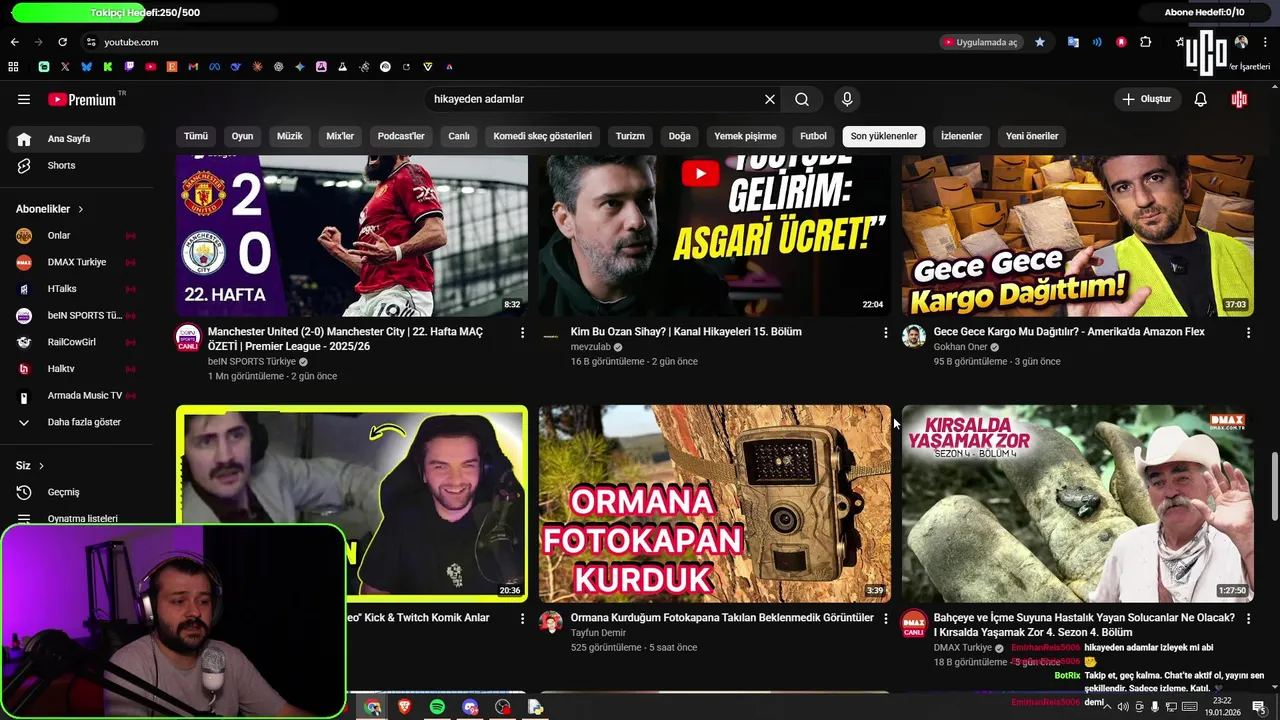Expand the Siz section

point(30,466)
